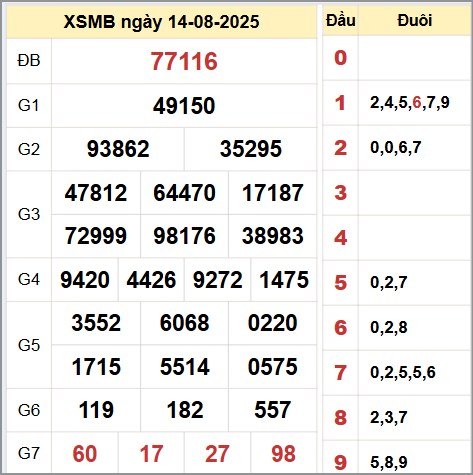Click head digit 3 in Đầu column
The image size is (473, 475).
click(340, 193)
